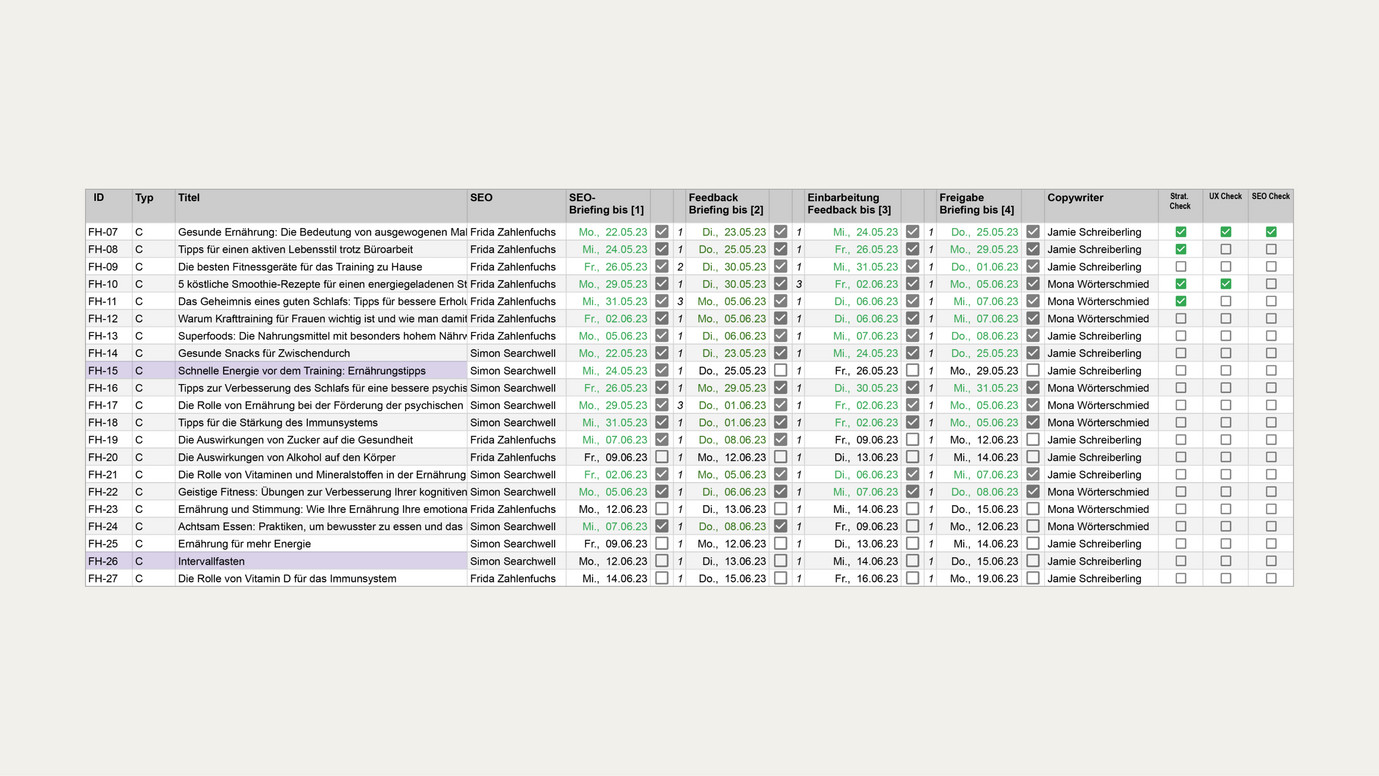Tick the SEO-Briefing checkbox in row FH-20

click(x=661, y=457)
